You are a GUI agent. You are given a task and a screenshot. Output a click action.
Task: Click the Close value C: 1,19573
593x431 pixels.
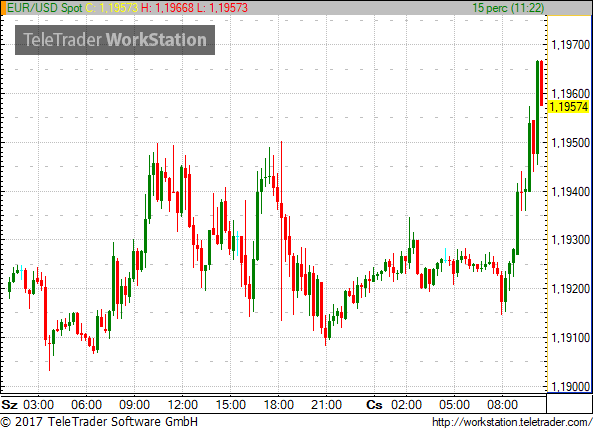(x=112, y=8)
